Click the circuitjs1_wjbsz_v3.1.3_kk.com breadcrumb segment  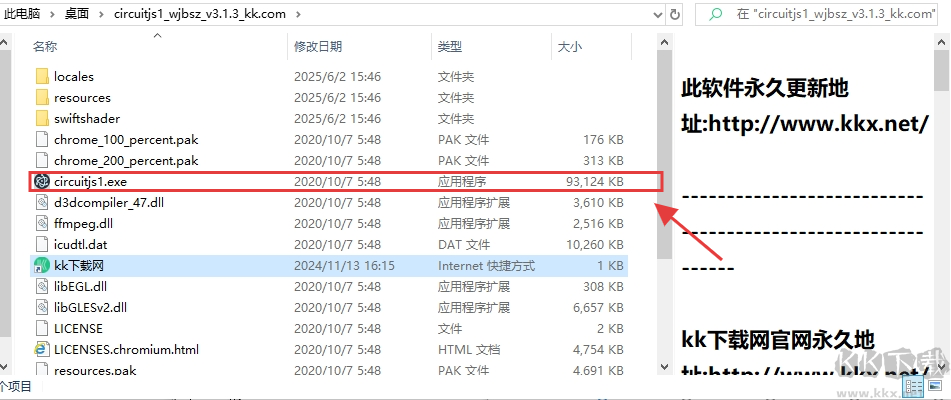[x=200, y=14]
